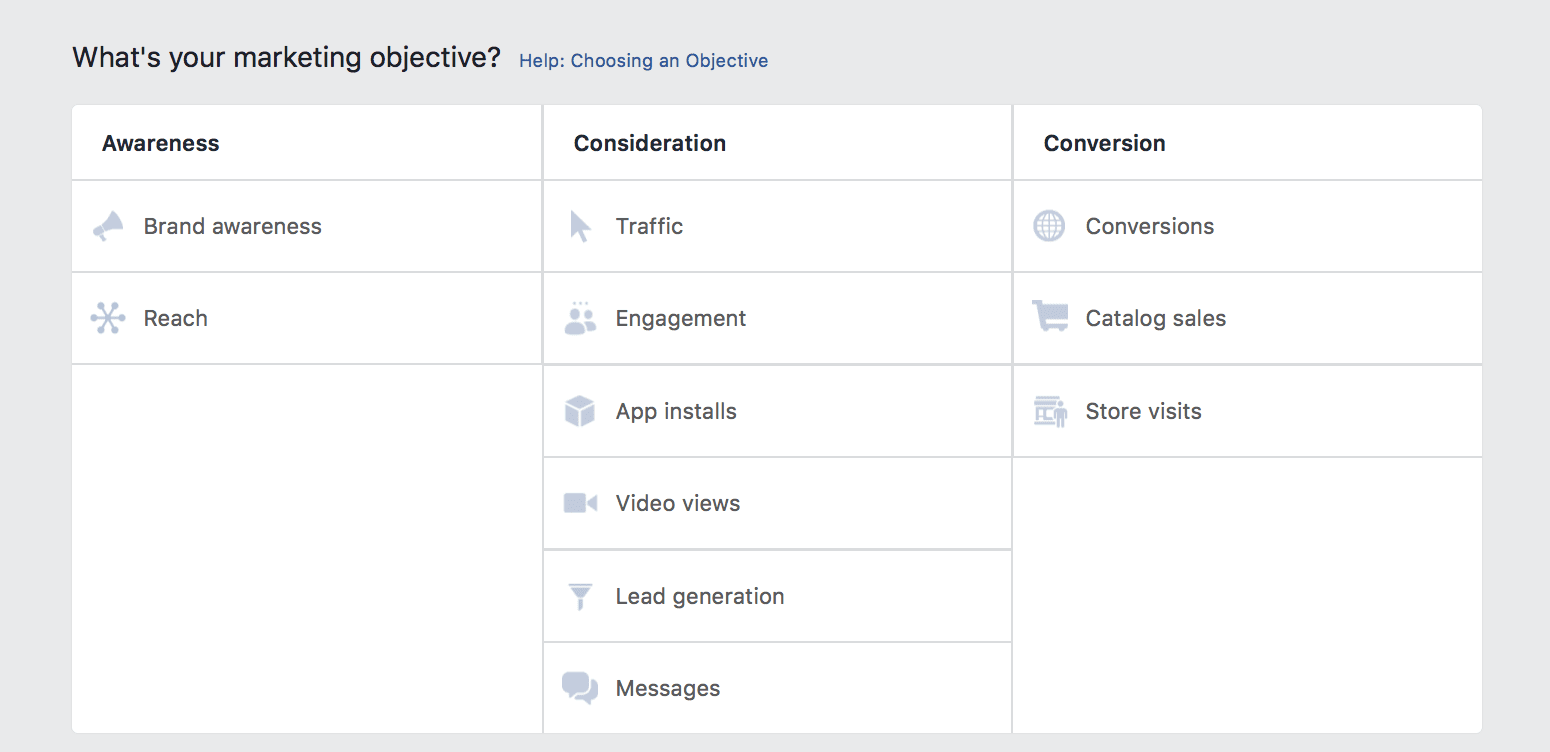Click the Video views camera icon

click(x=580, y=503)
